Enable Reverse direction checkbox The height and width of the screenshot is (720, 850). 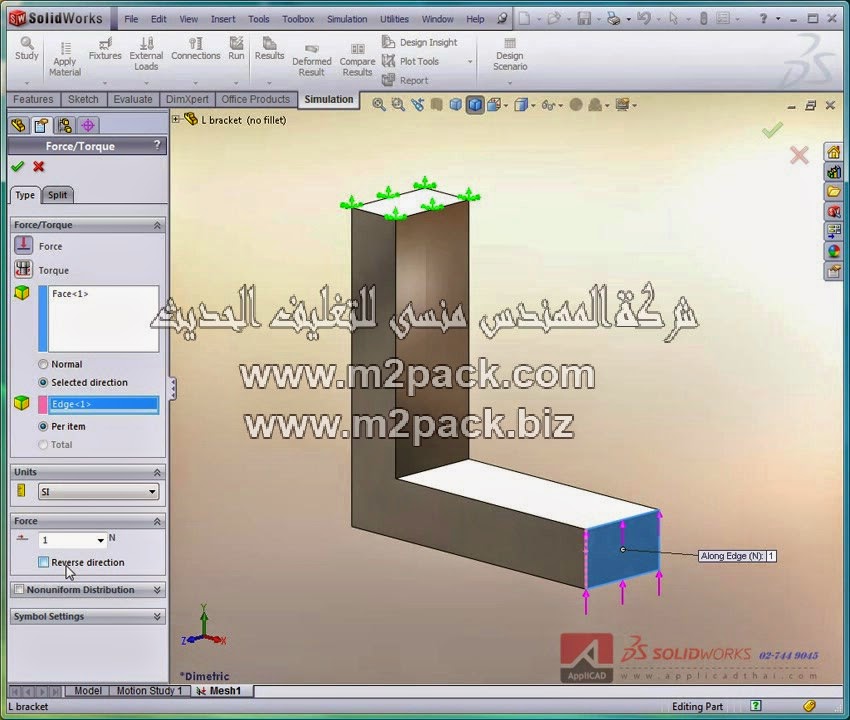43,562
